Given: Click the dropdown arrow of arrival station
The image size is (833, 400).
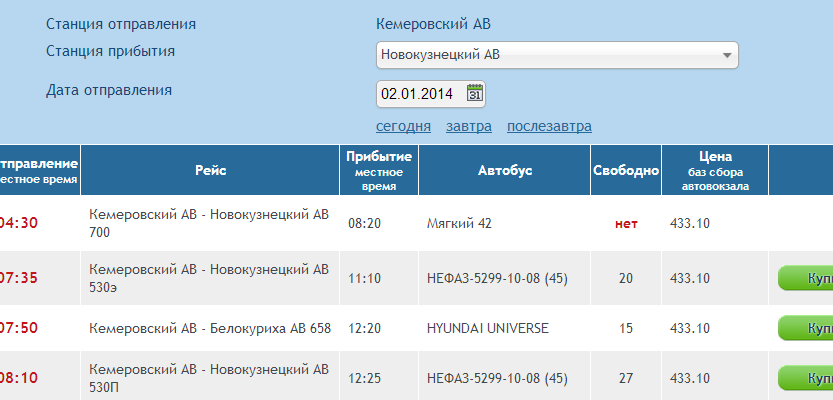Looking at the screenshot, I should point(727,56).
